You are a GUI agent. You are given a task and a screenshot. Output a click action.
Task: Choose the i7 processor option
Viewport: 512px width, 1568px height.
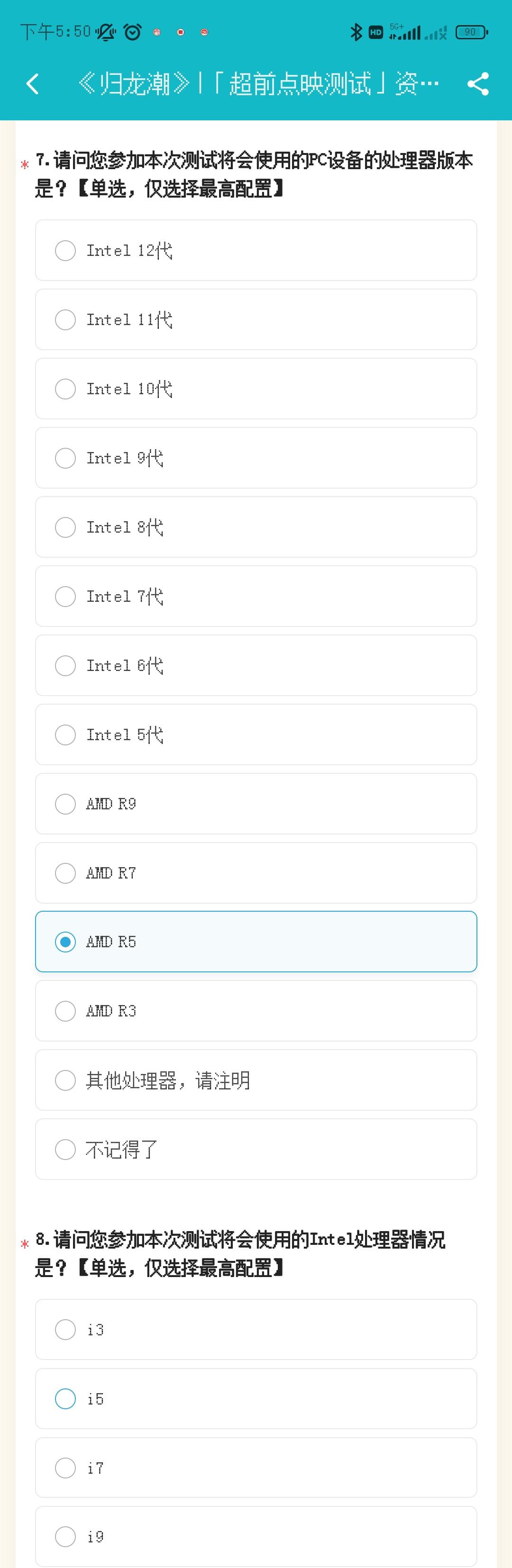pos(65,1468)
